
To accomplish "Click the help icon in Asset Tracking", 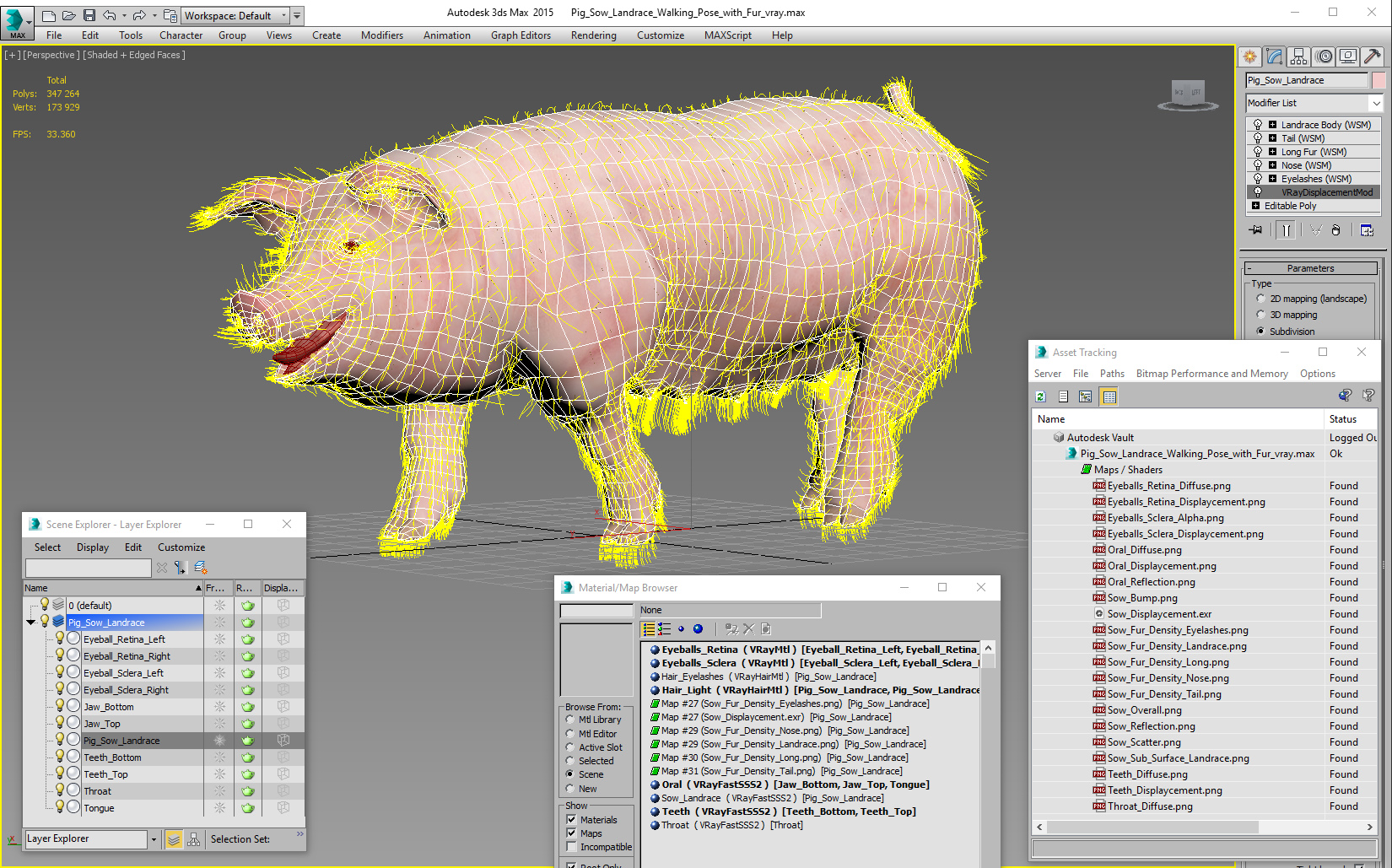I will point(1368,395).
